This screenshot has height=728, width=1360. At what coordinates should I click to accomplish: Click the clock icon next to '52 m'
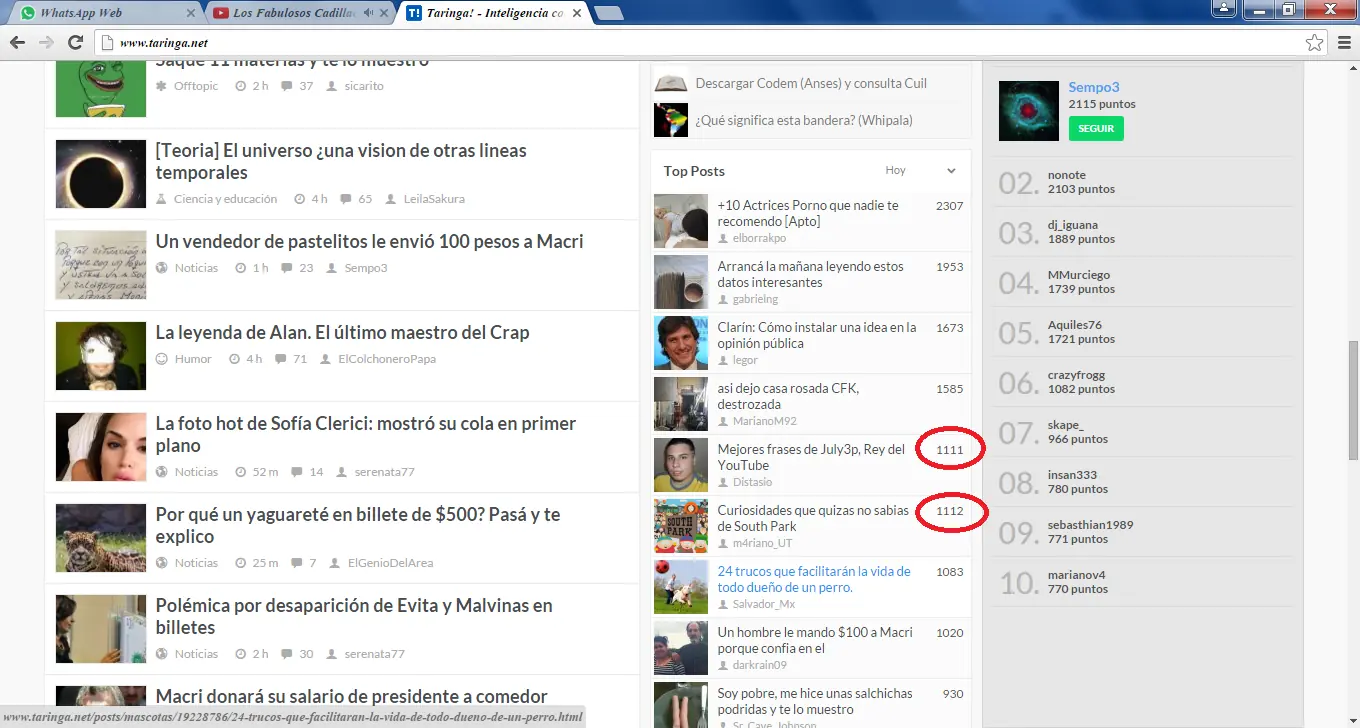[x=240, y=472]
